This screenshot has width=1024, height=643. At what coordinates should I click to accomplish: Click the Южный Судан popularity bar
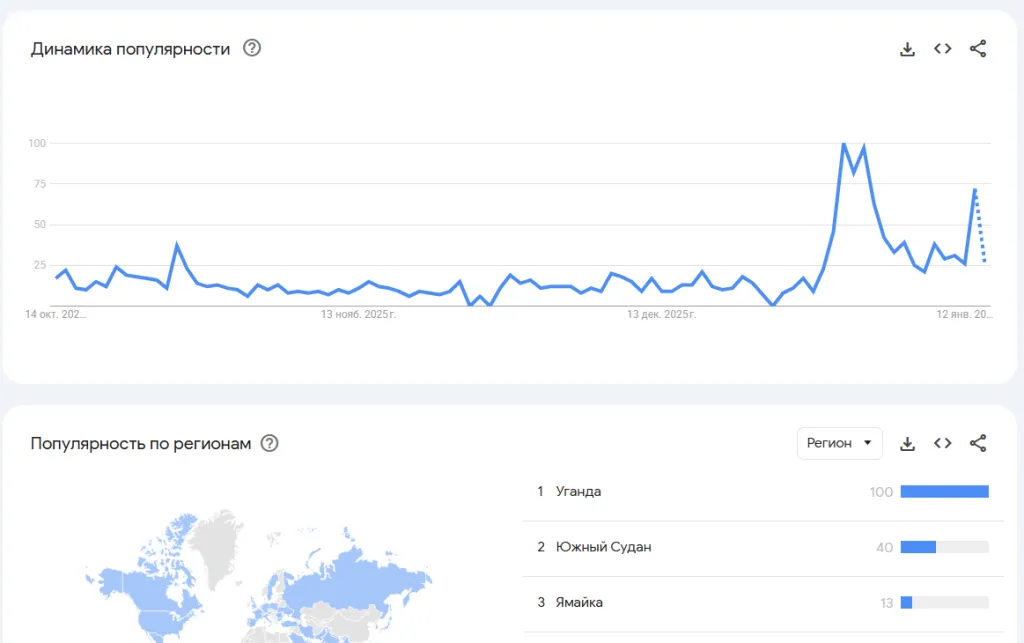click(918, 547)
